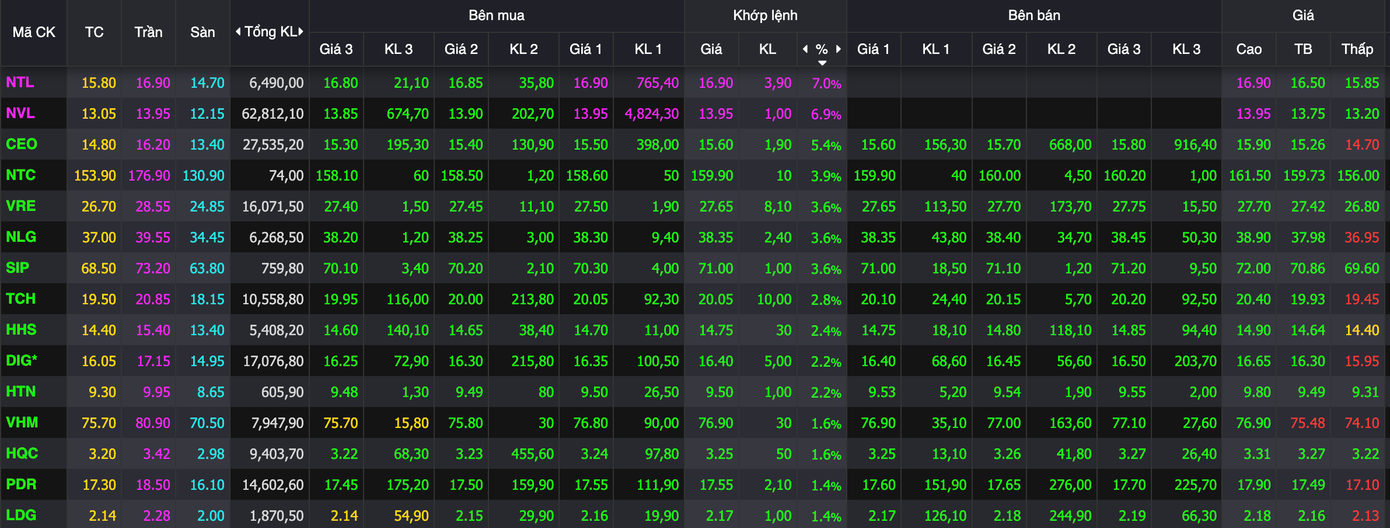Open VHM stock details

pyautogui.click(x=21, y=423)
